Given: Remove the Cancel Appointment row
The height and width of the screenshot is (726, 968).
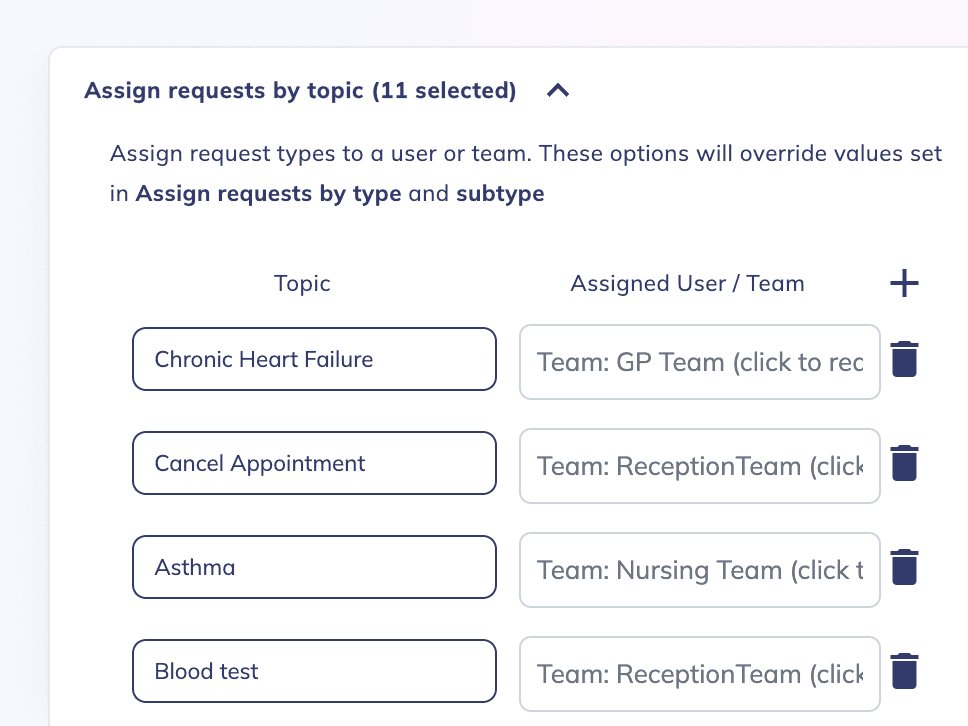Looking at the screenshot, I should [903, 463].
